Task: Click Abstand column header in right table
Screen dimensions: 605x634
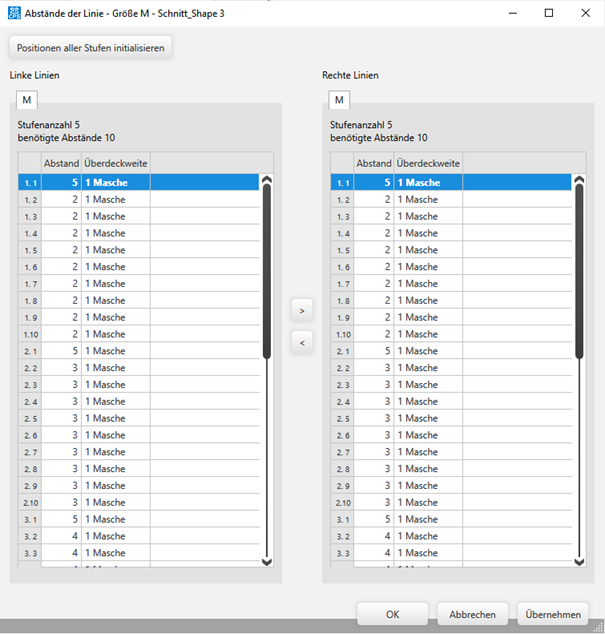Action: [373, 163]
